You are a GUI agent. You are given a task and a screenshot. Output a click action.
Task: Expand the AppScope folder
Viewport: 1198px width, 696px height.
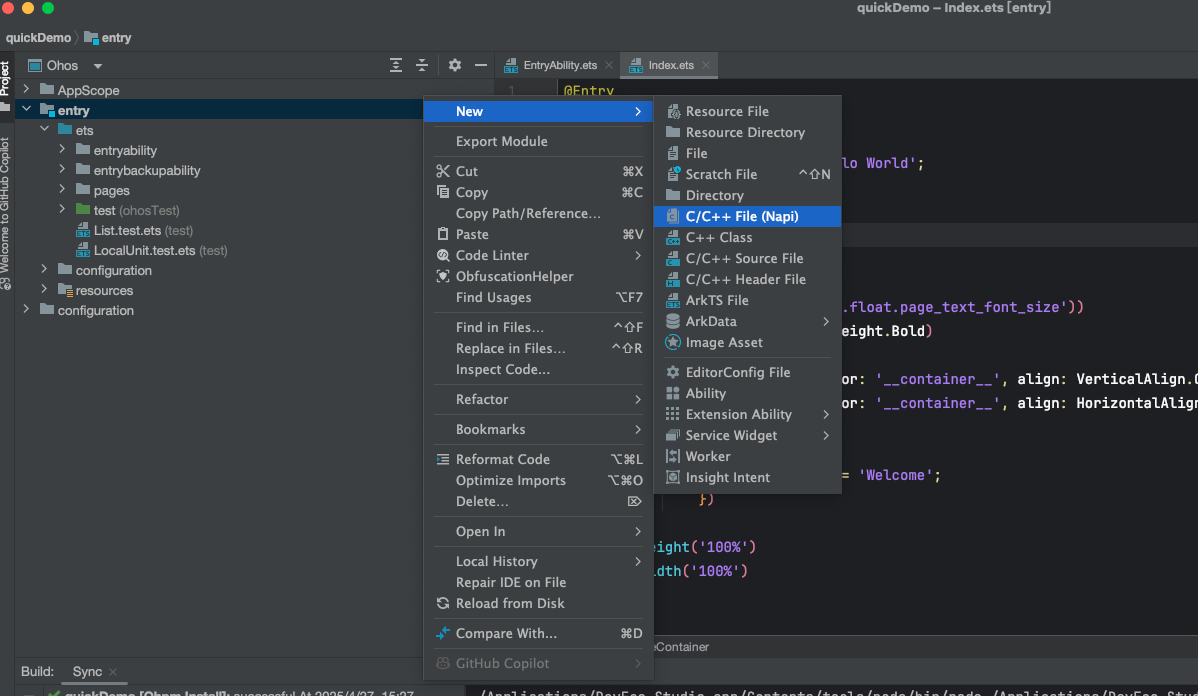(x=27, y=89)
